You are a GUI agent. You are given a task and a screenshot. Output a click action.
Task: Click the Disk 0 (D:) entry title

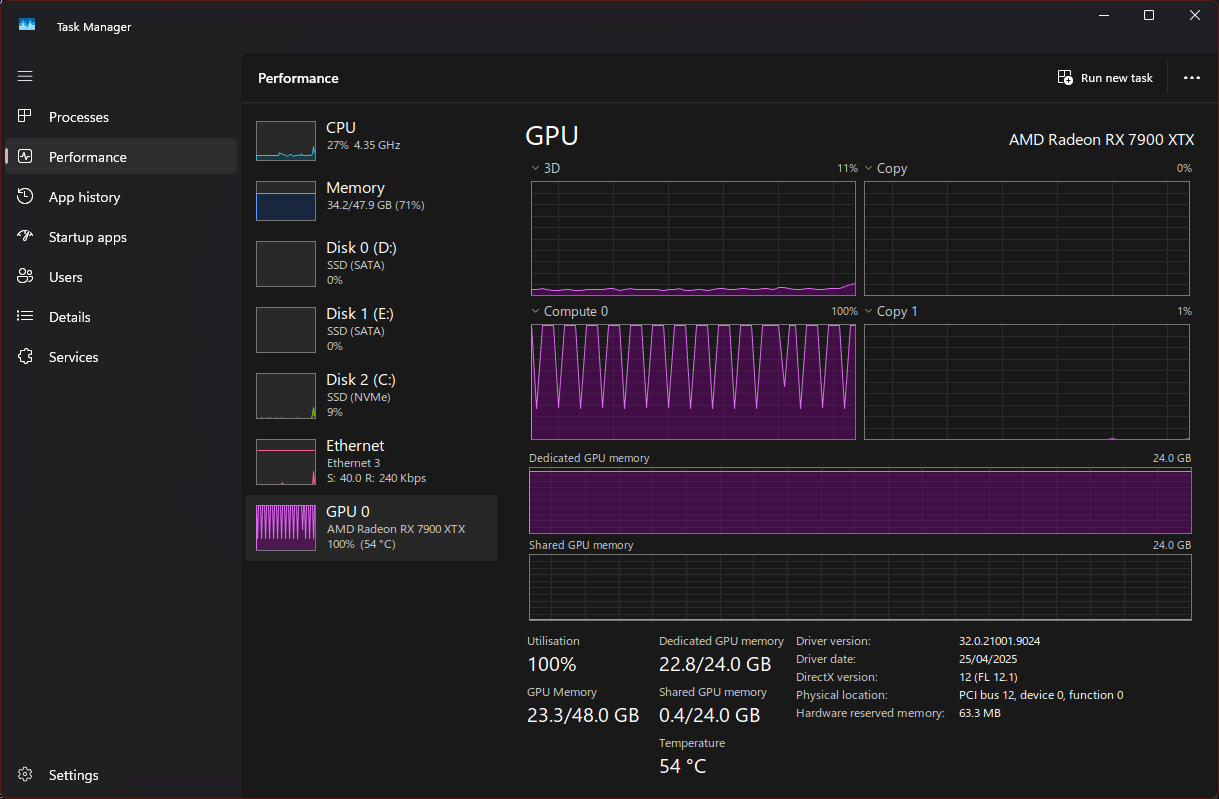(361, 248)
